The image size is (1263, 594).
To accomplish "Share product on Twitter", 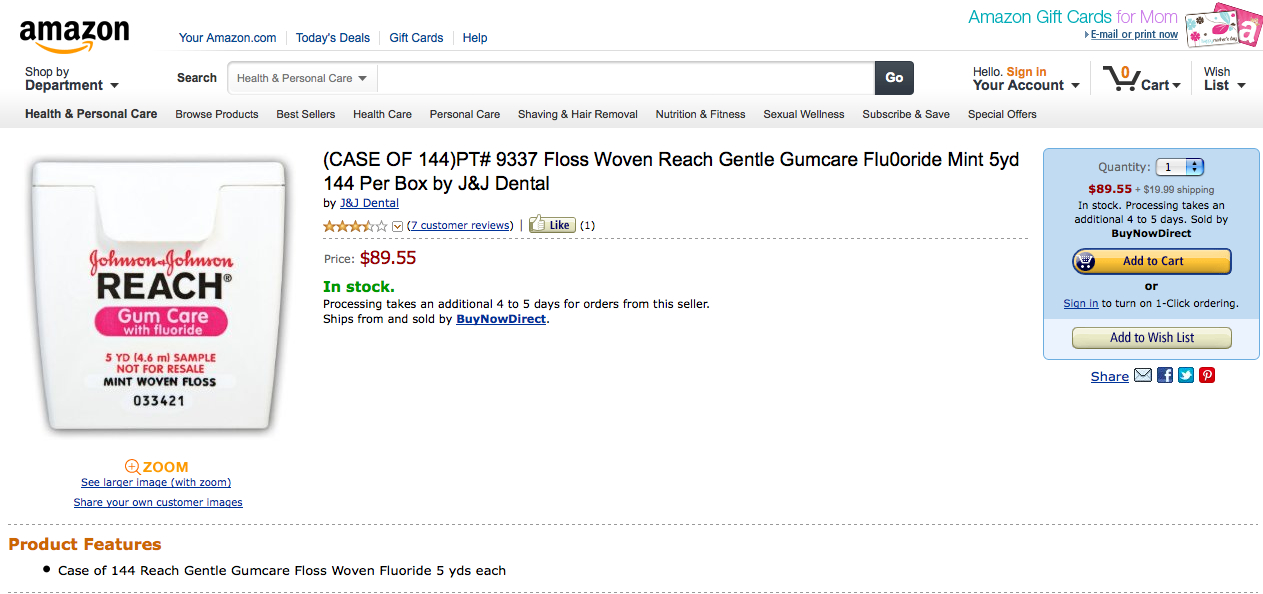I will (x=1186, y=376).
